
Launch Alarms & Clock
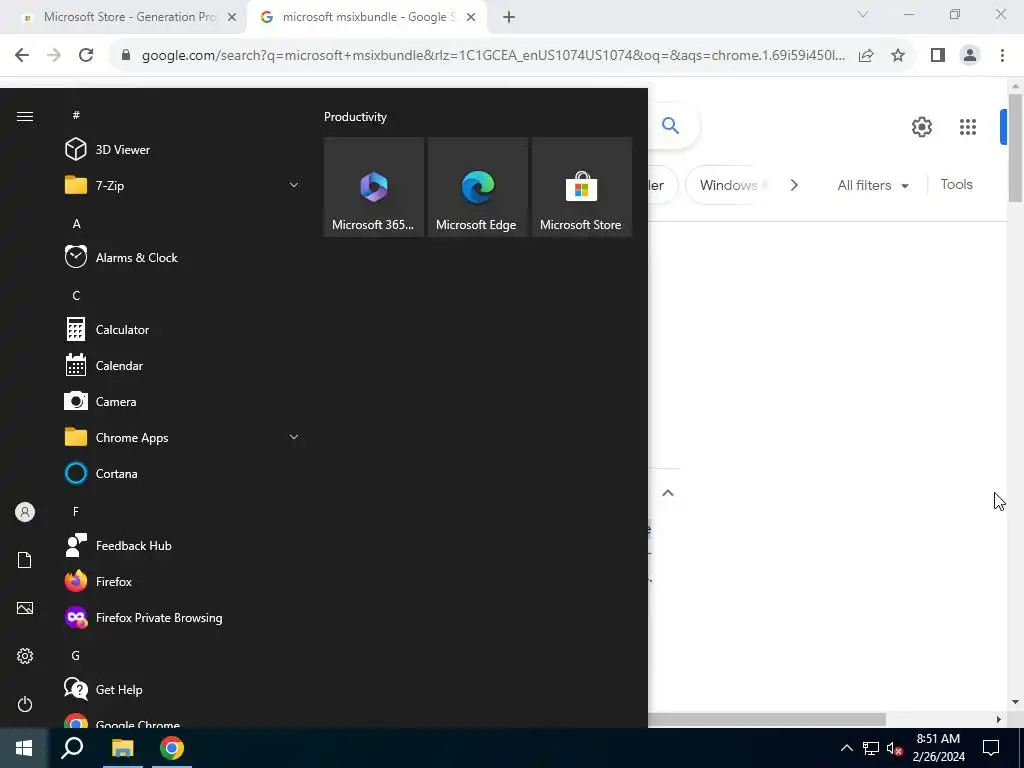(x=183, y=257)
